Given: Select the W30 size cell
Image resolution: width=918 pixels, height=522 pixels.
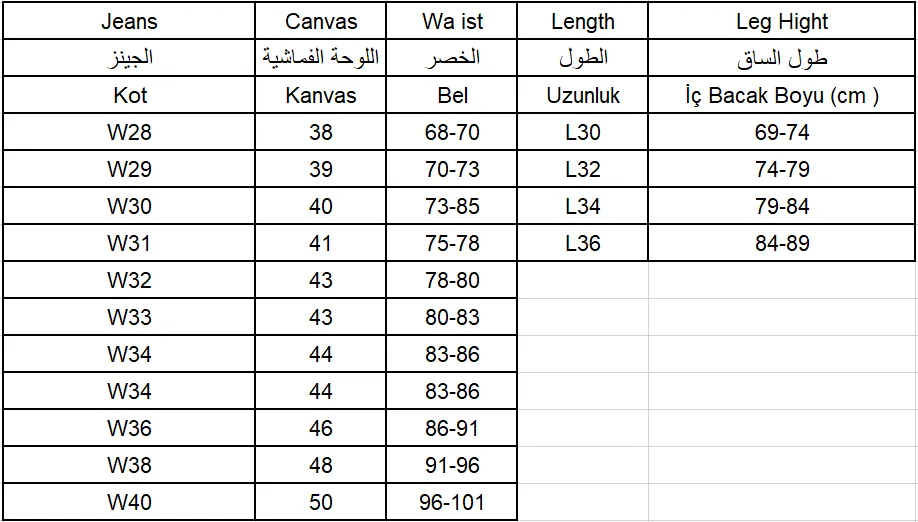Looking at the screenshot, I should [129, 206].
